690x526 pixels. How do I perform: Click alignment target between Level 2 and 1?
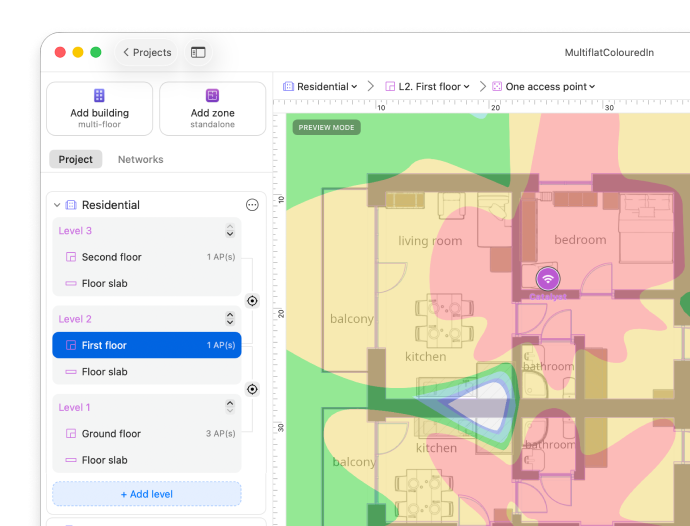pos(252,389)
